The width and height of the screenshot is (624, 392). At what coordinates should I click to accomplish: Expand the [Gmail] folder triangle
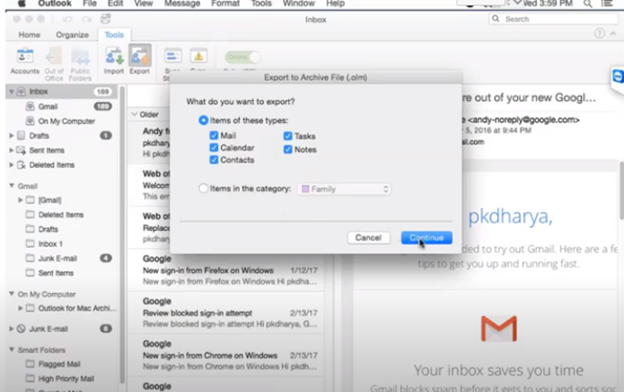point(20,200)
